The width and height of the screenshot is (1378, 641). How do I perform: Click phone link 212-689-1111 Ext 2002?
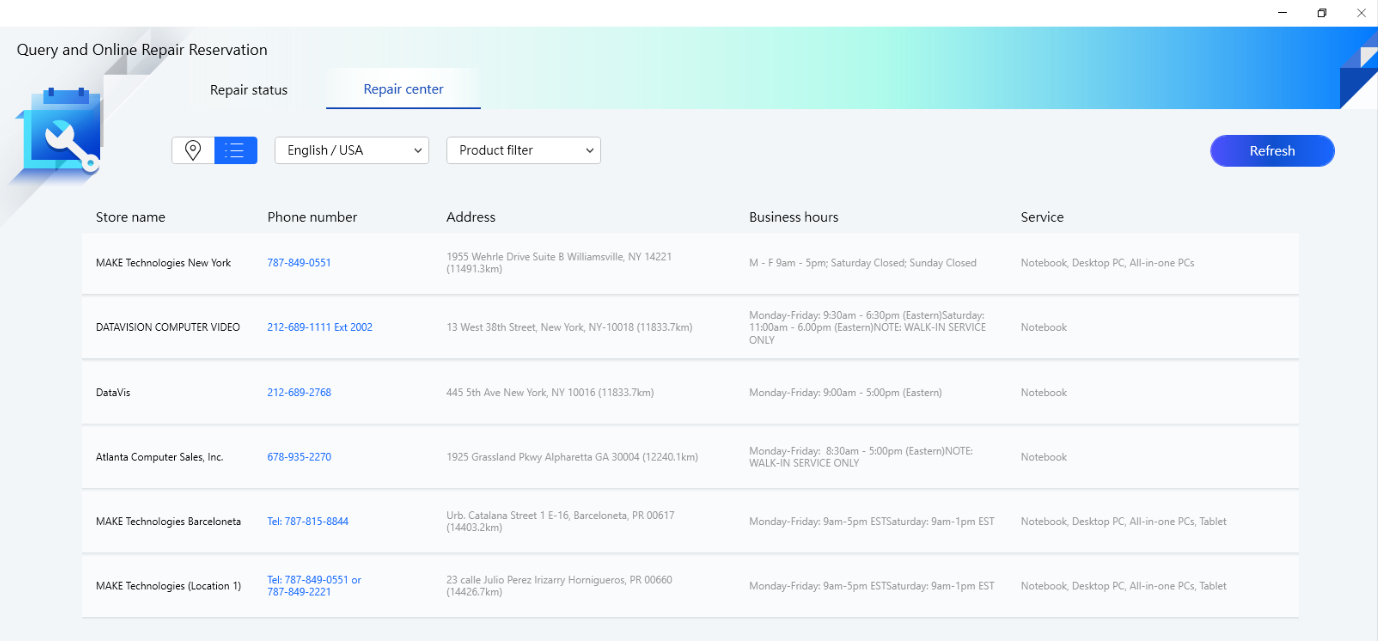point(320,327)
